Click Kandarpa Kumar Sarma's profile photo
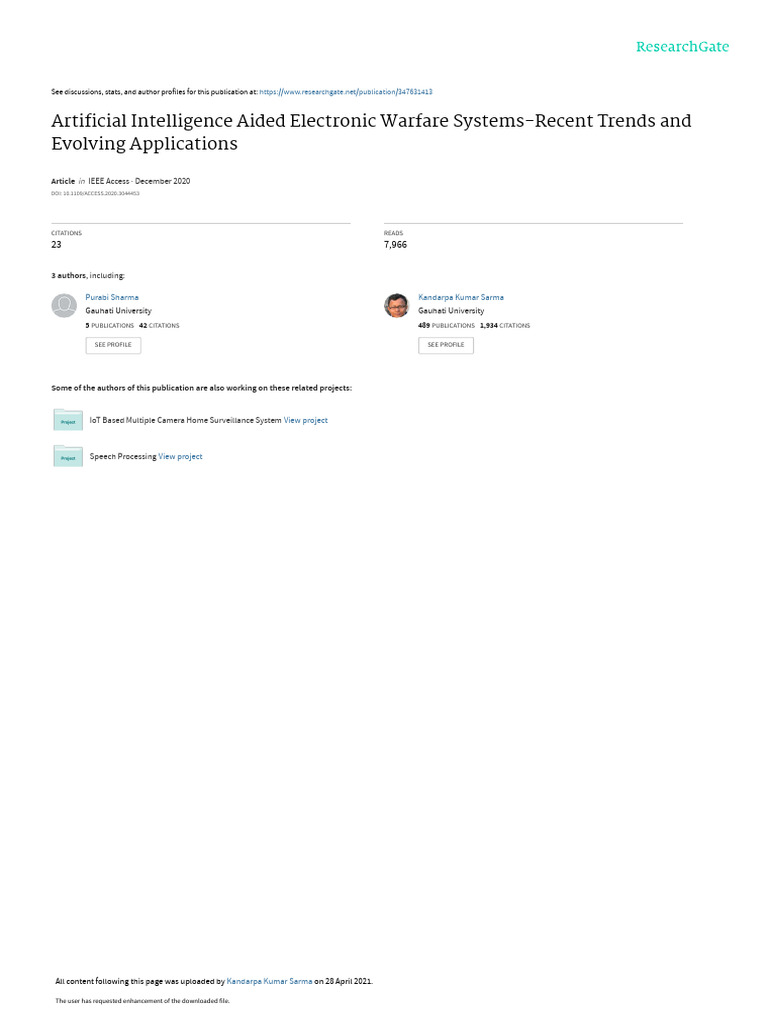The height and width of the screenshot is (1024, 768). pos(397,306)
